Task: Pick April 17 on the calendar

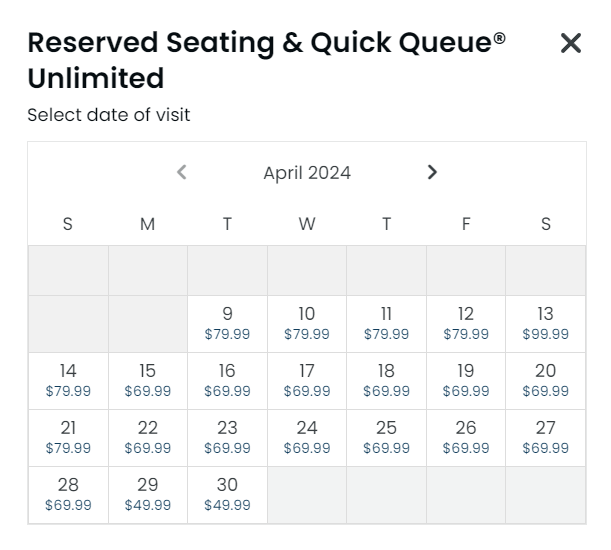Action: pyautogui.click(x=307, y=380)
